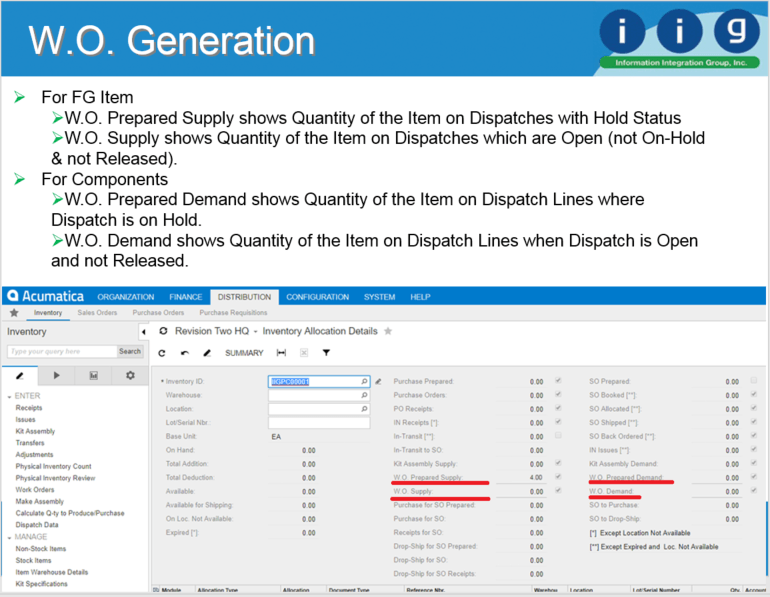Open the DISTRIBUTION menu
This screenshot has height=597, width=770.
244,297
